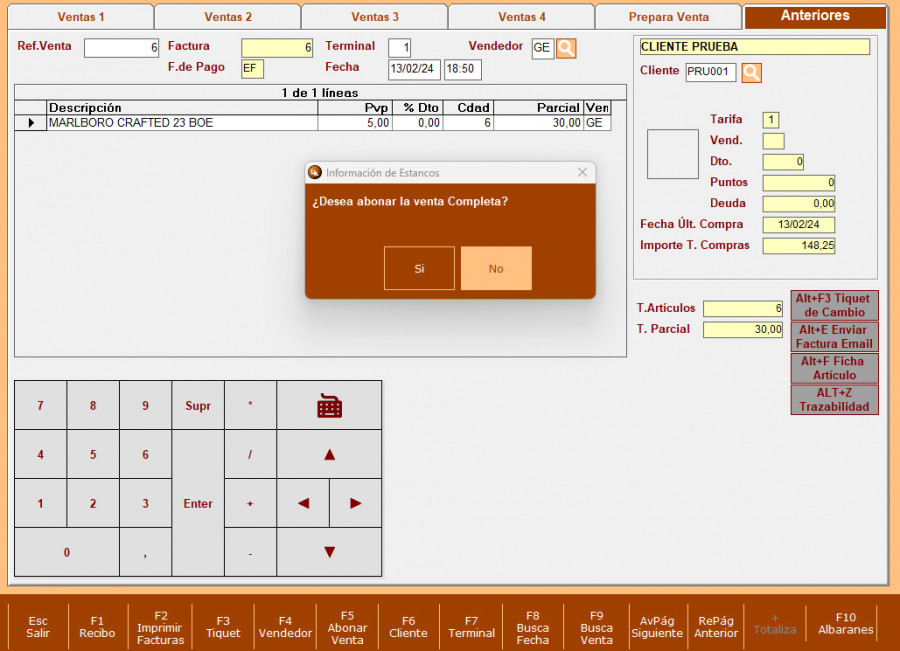Select the MARLBORO CRAFTED 23 BOE row
Viewport: 900px width, 651px height.
tap(180, 123)
